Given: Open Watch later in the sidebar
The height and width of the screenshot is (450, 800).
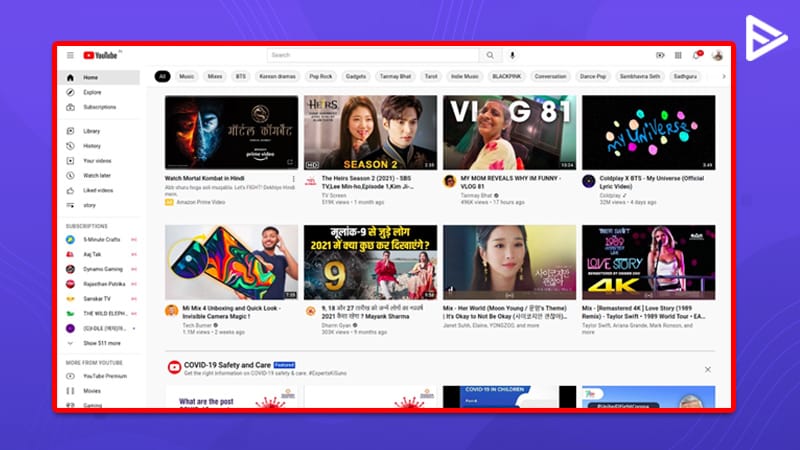Looking at the screenshot, I should point(99,176).
